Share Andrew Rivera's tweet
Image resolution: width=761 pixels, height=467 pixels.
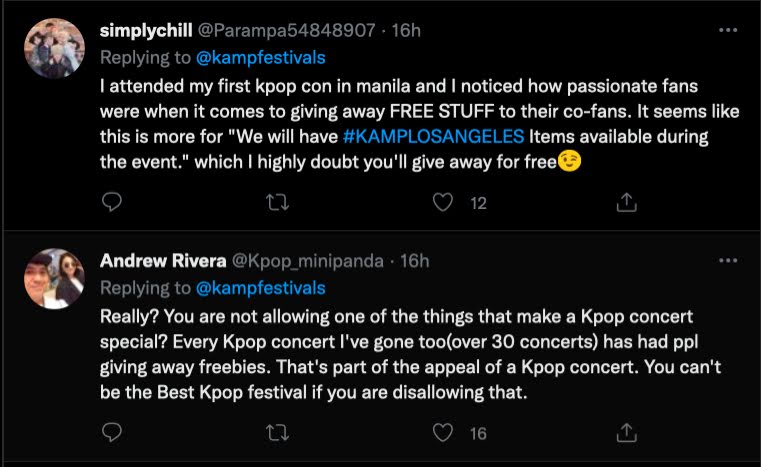point(626,433)
